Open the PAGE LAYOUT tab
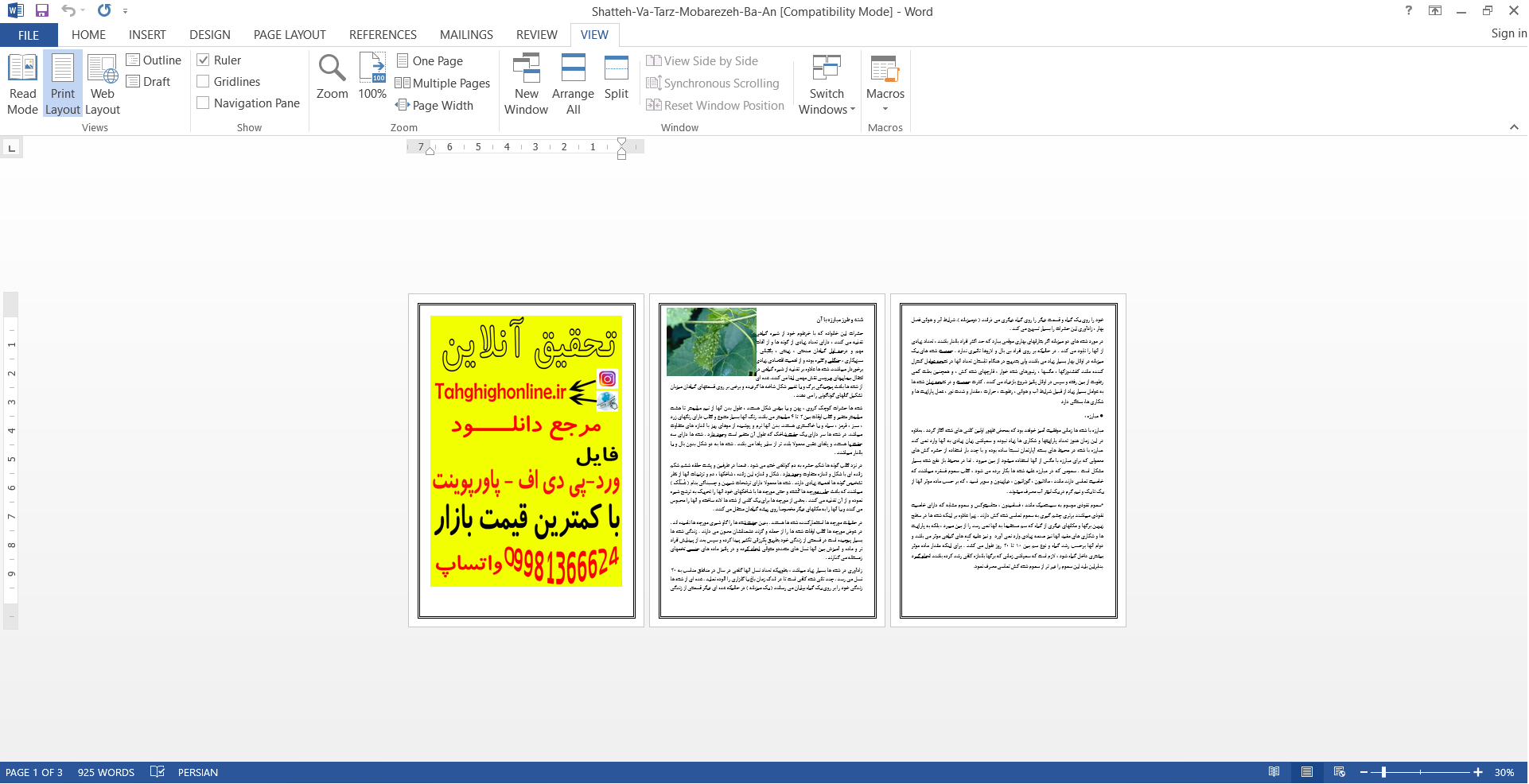Viewport: 1529px width, 784px height. pos(290,35)
